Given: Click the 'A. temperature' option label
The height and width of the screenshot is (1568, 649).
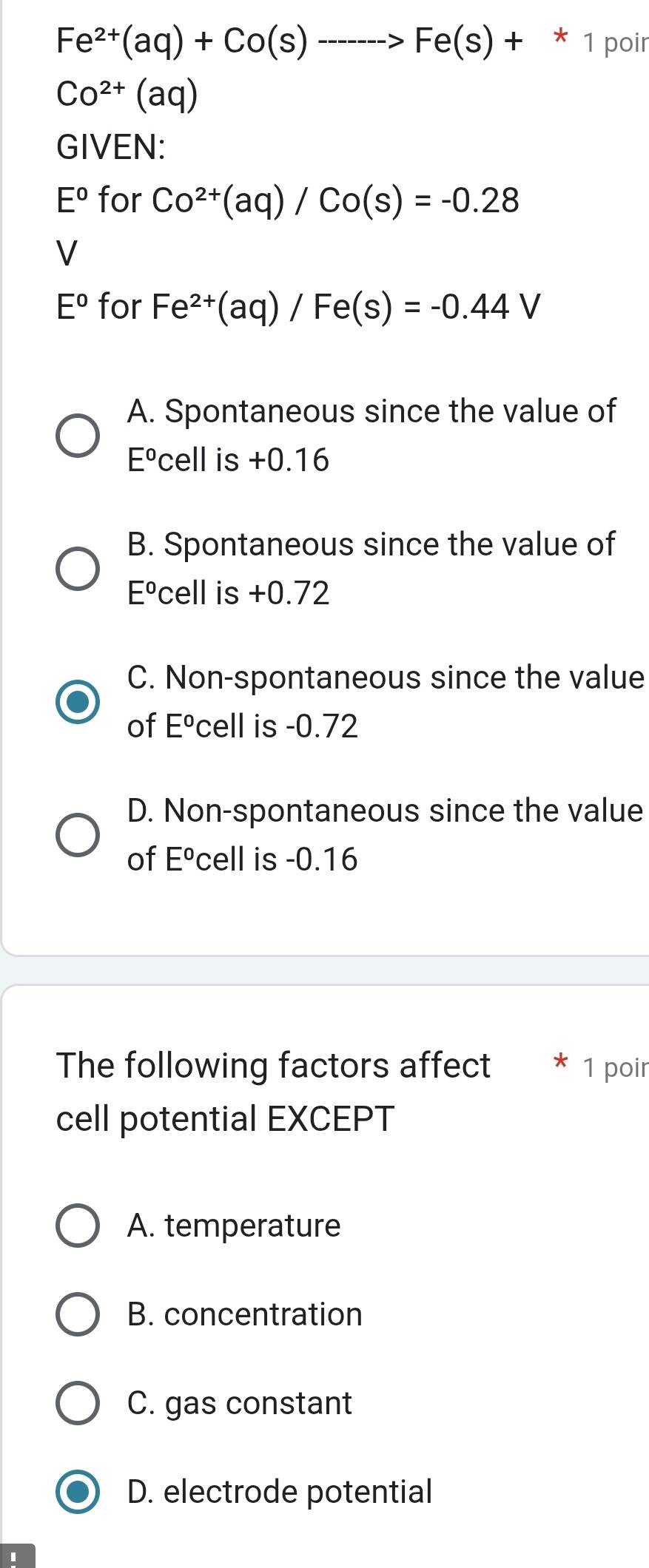Looking at the screenshot, I should pyautogui.click(x=234, y=1226).
